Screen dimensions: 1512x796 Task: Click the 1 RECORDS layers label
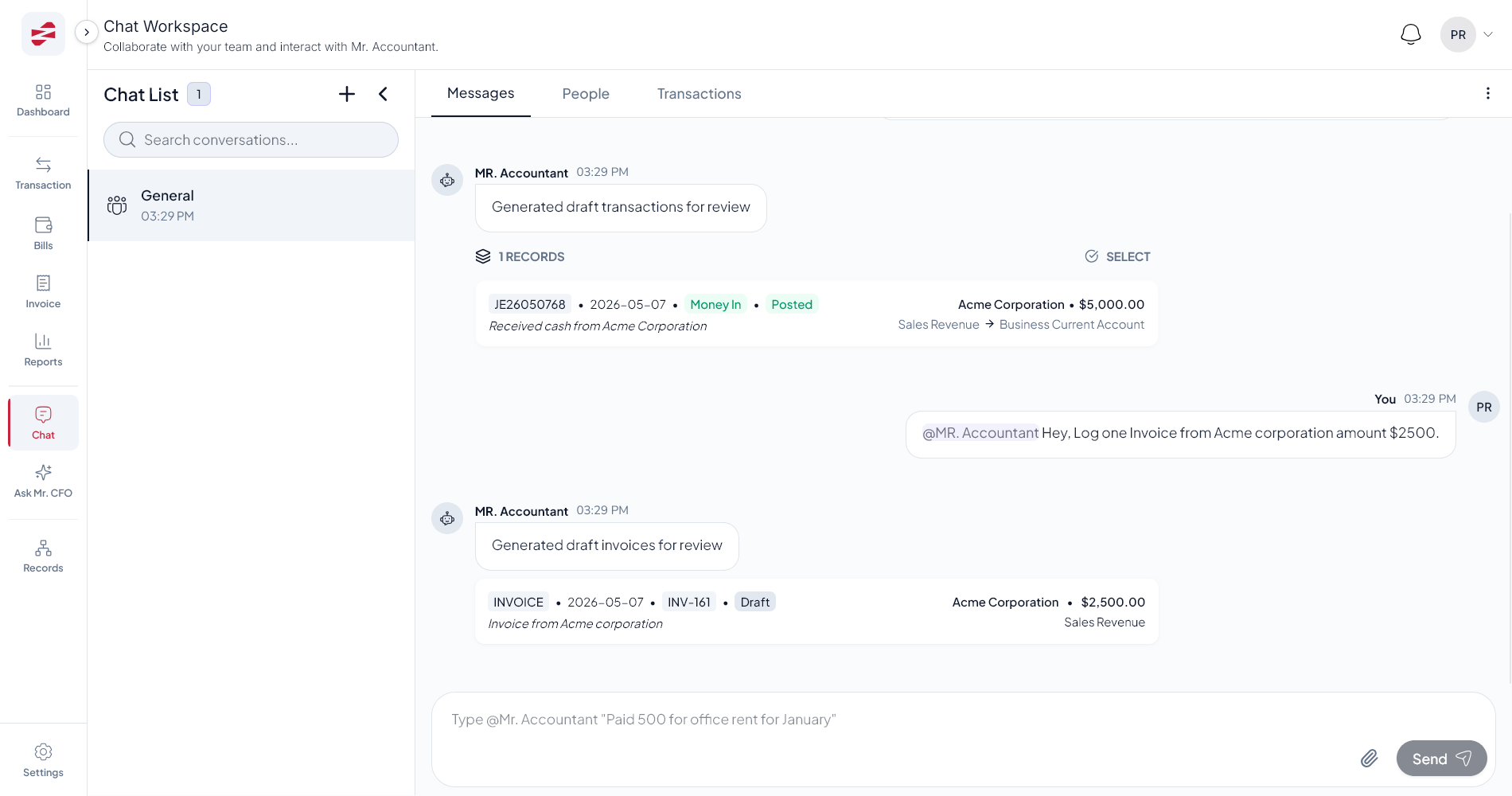click(520, 256)
